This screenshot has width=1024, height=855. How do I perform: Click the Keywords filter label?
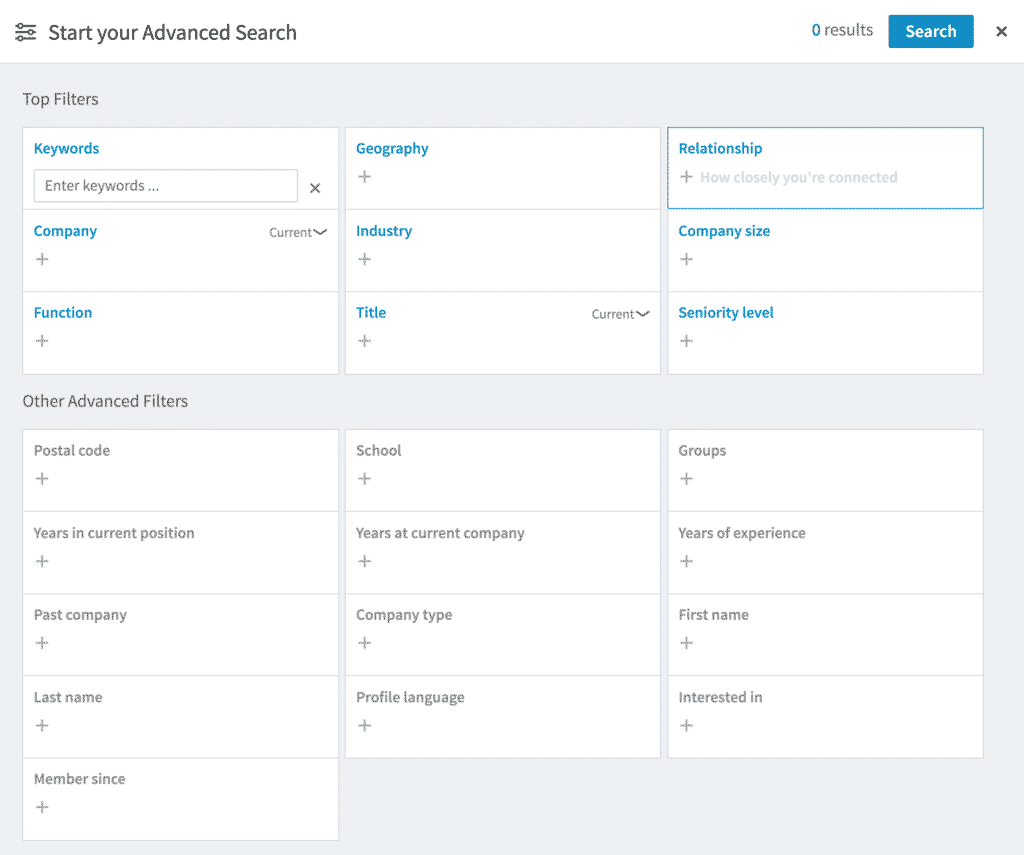[x=67, y=149]
